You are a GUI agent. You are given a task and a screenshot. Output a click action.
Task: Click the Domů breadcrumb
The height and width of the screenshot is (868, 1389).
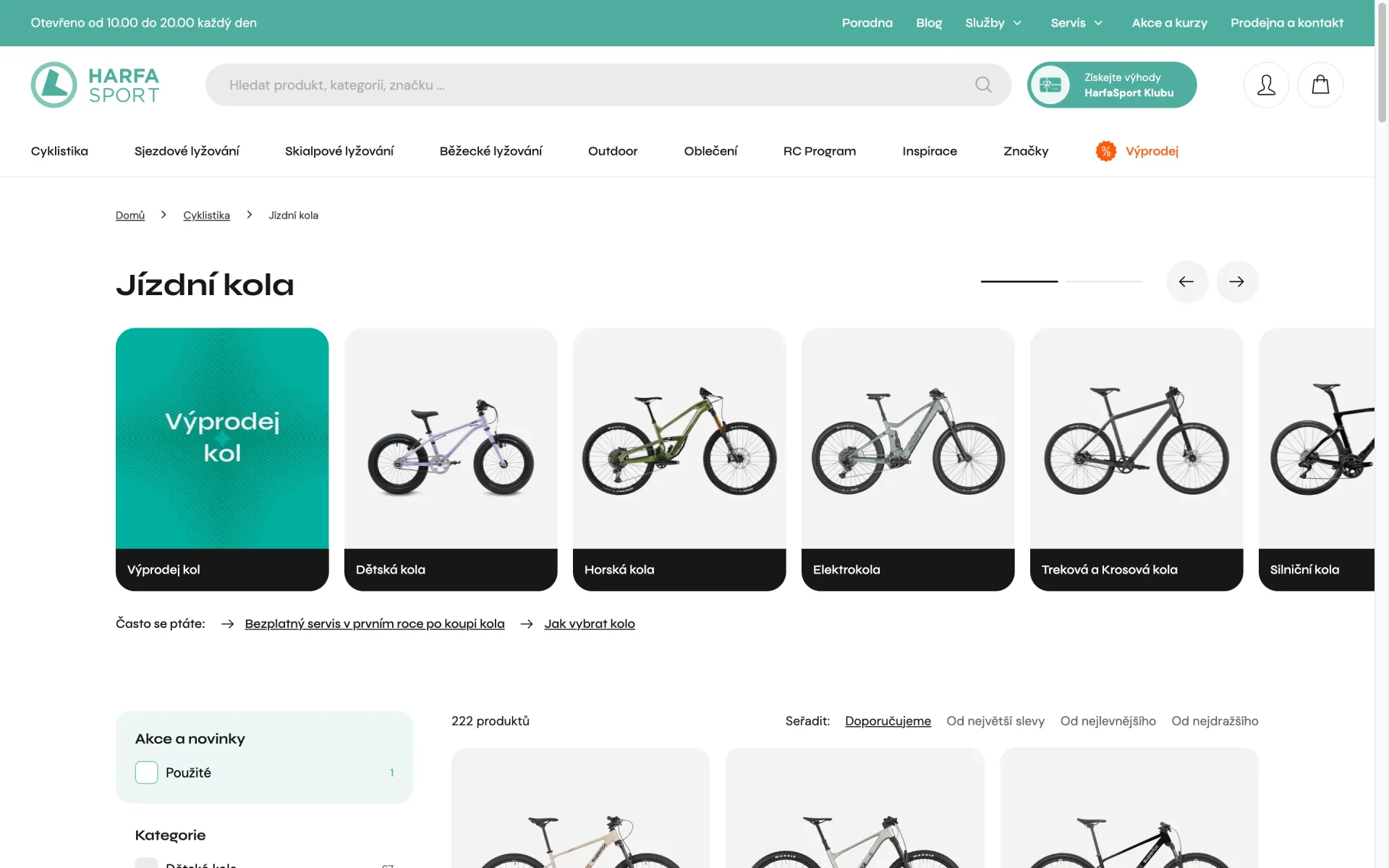(x=130, y=215)
